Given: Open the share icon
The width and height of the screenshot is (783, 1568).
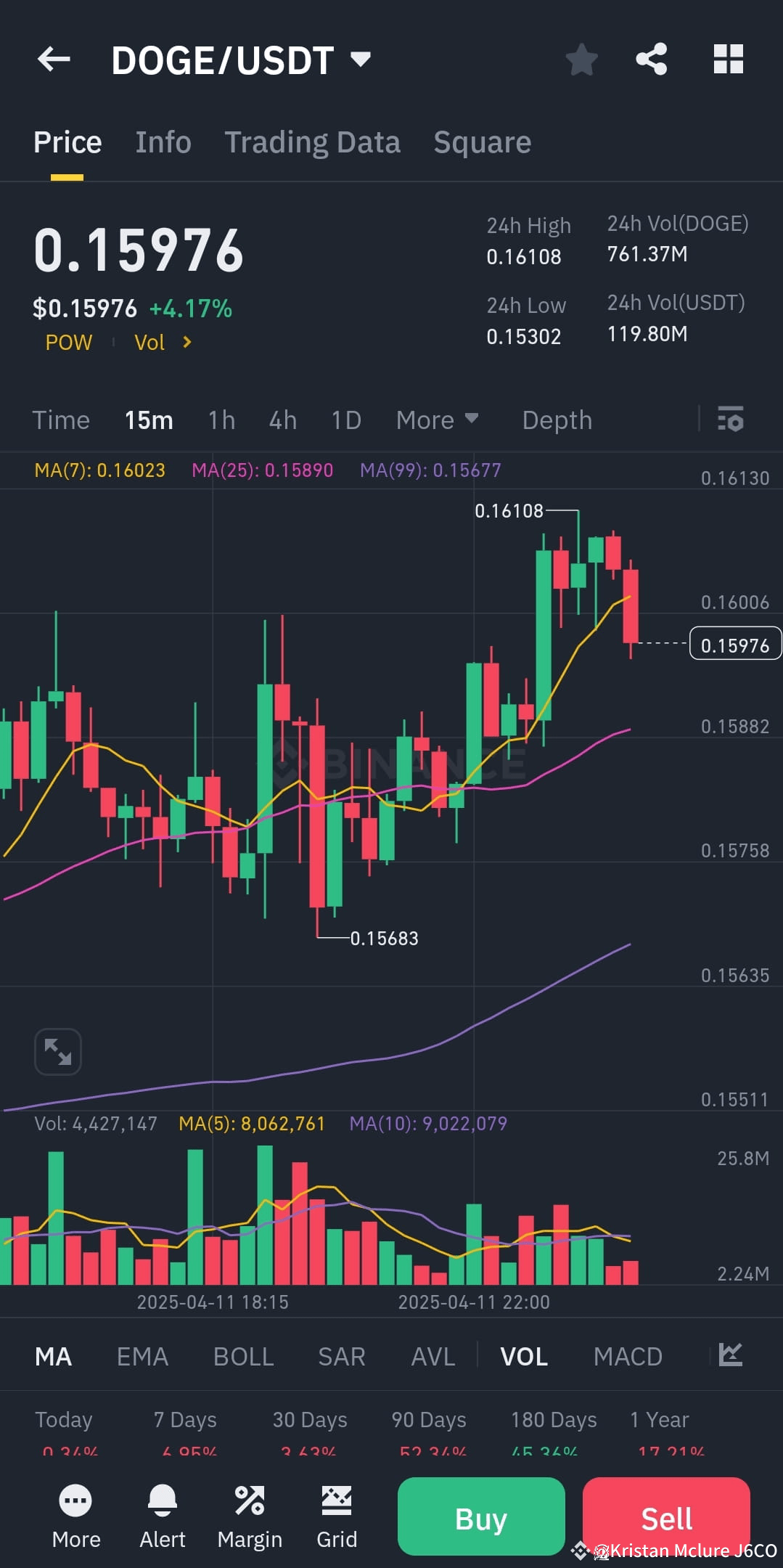Looking at the screenshot, I should pos(651,60).
